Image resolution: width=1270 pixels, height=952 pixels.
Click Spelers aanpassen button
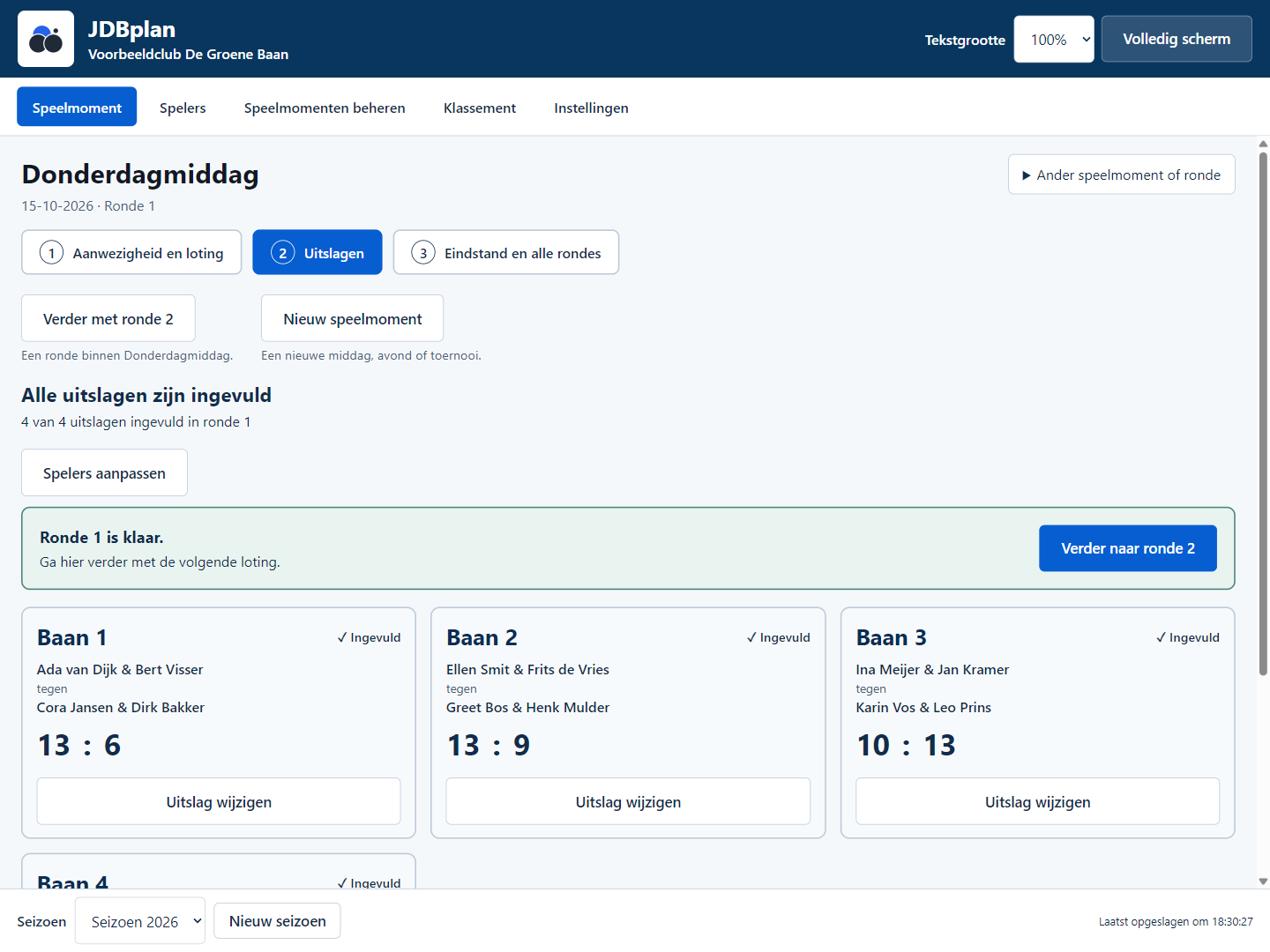(104, 472)
